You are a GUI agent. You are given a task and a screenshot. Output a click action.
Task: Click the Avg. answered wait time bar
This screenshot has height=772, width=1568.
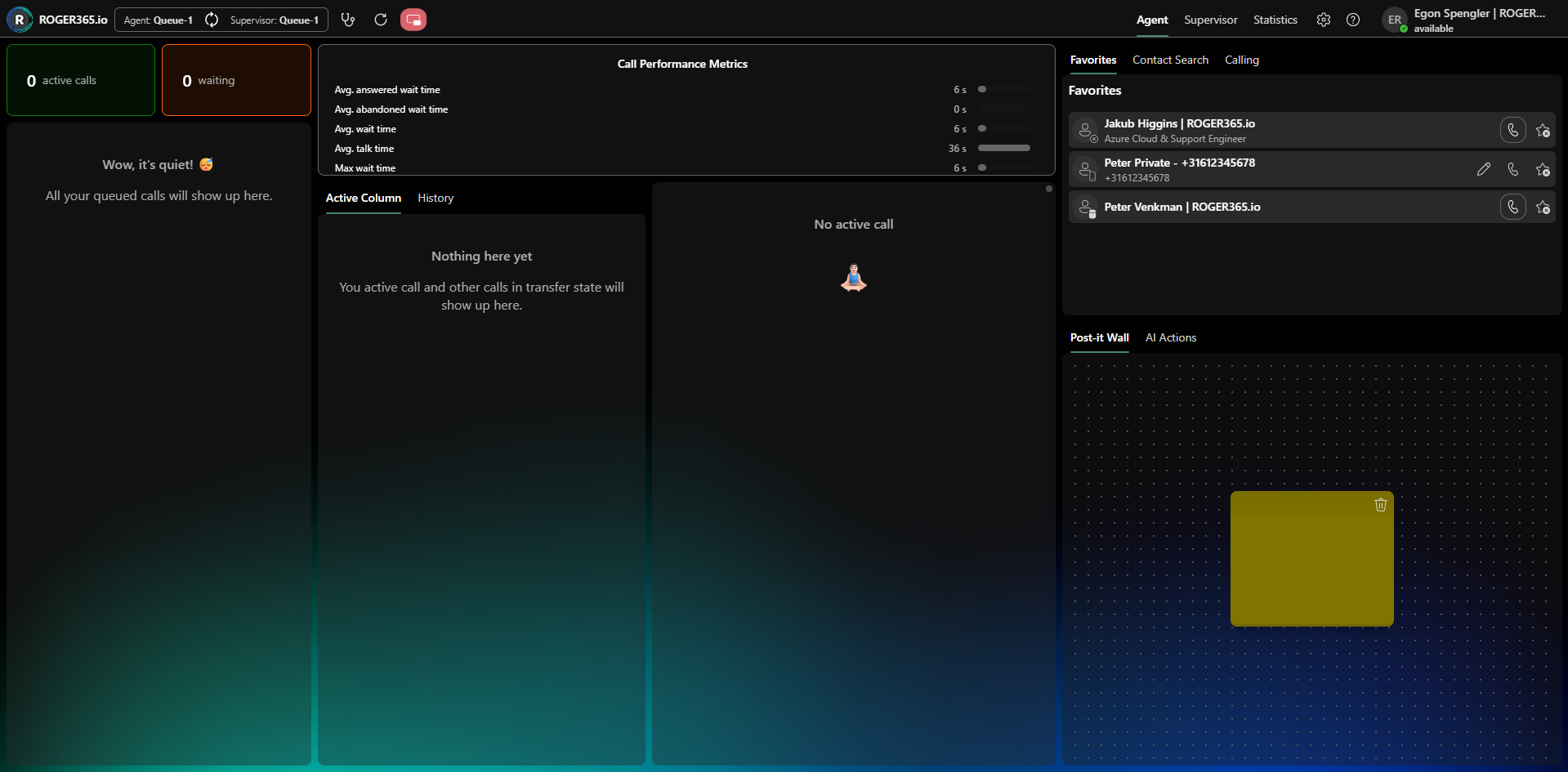coord(1004,89)
